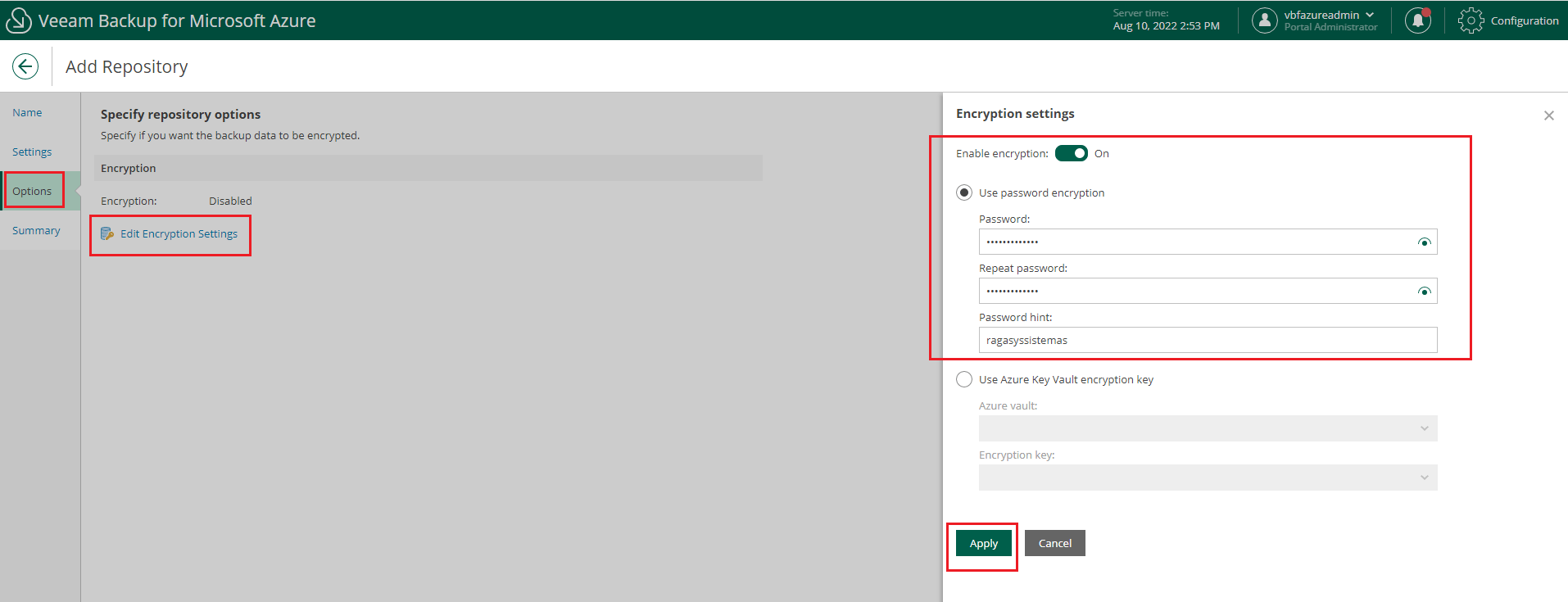Toggle Enable encryption switch off
The image size is (1568, 602).
(1071, 153)
